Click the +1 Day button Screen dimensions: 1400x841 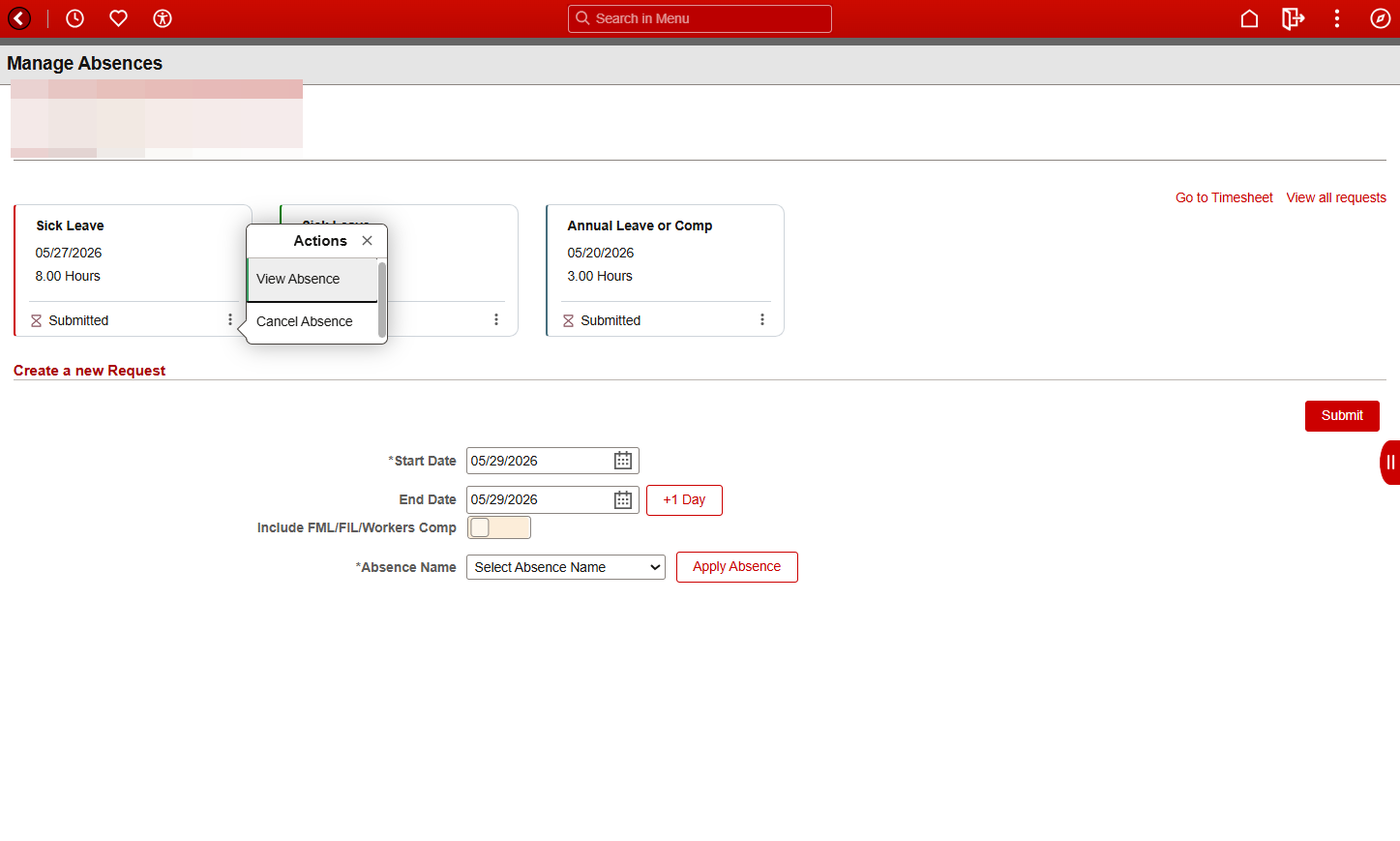point(684,500)
